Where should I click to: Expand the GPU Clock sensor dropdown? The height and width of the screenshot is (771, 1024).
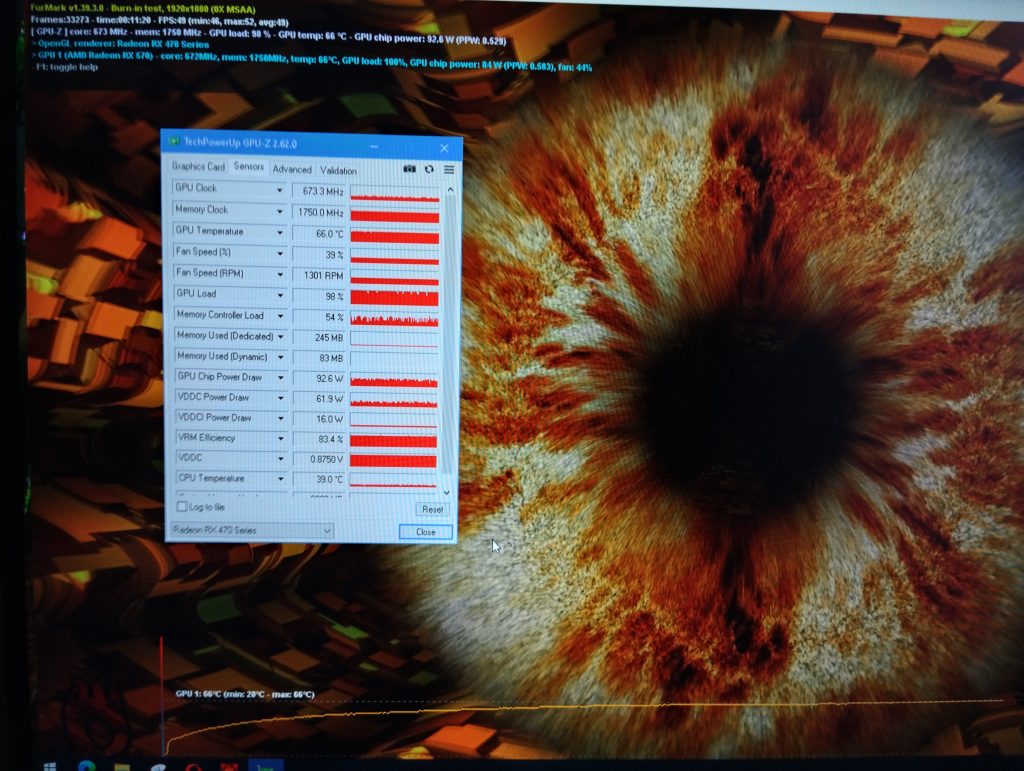[279, 189]
